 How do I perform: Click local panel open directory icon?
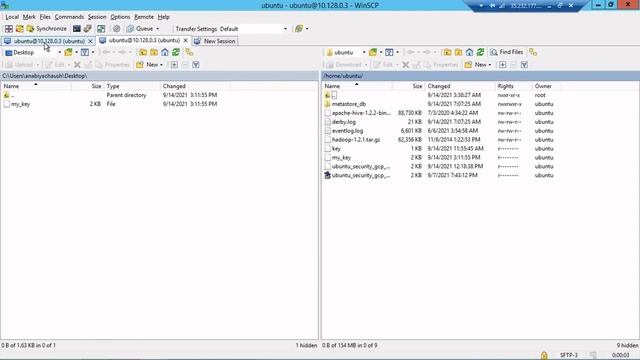point(68,52)
